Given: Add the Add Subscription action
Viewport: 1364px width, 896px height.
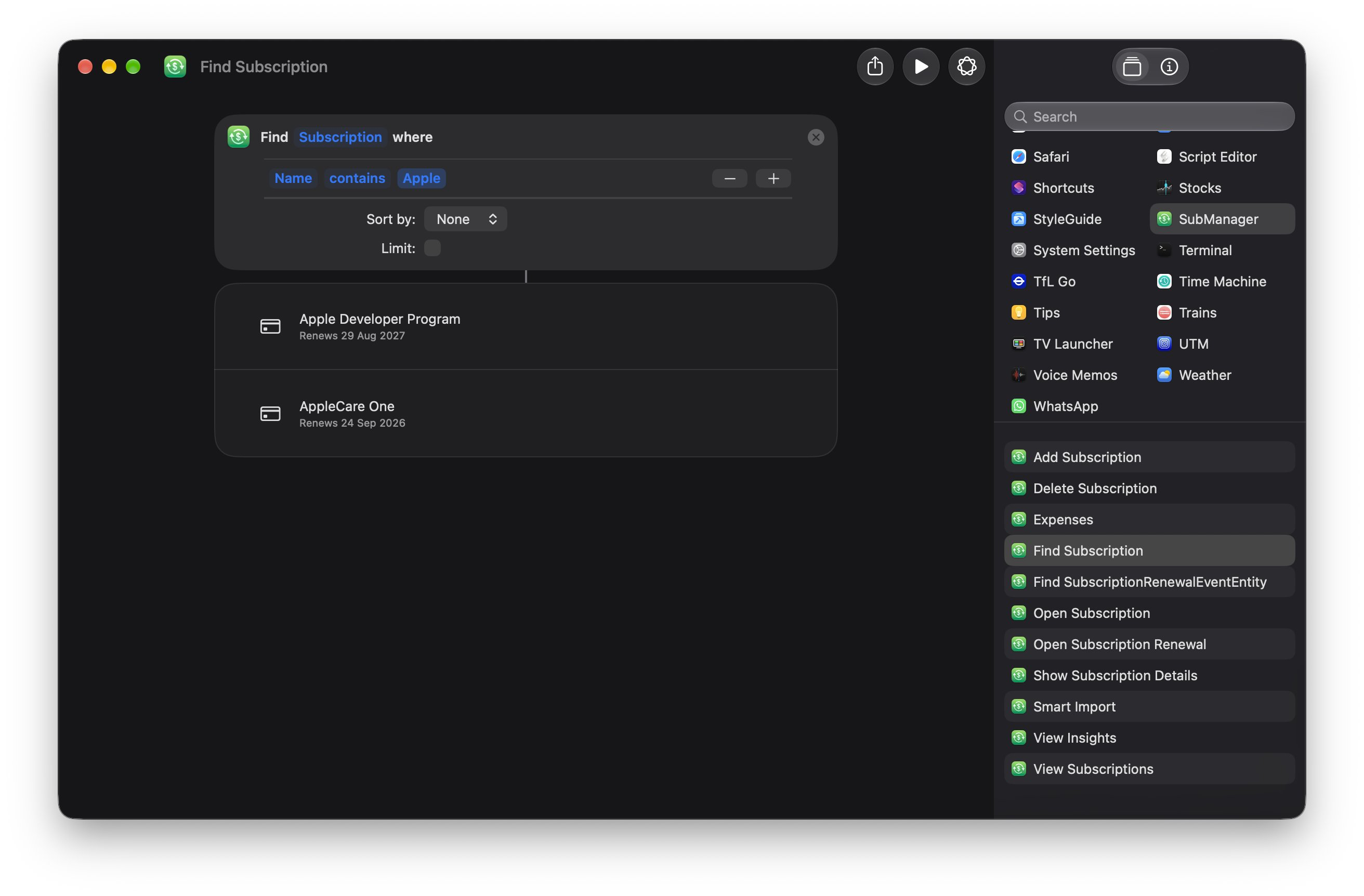Looking at the screenshot, I should (1149, 457).
